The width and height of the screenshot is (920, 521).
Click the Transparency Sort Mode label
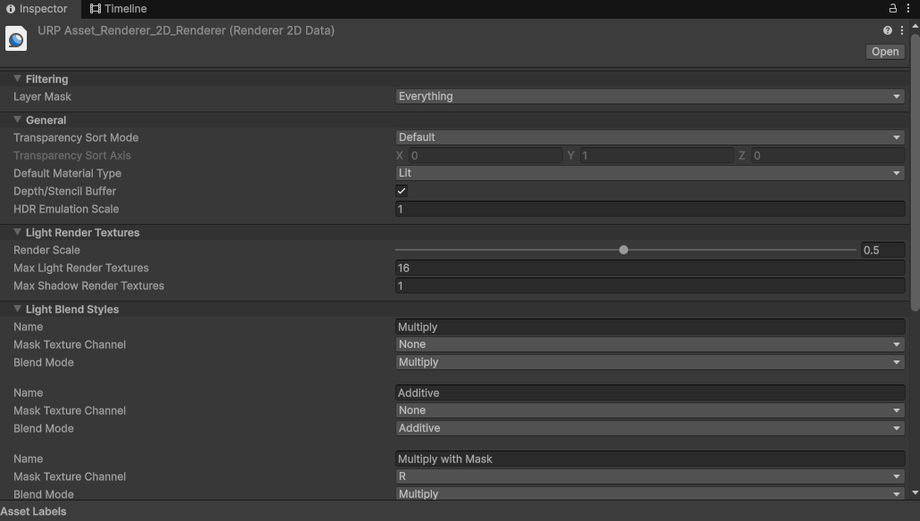(x=76, y=138)
